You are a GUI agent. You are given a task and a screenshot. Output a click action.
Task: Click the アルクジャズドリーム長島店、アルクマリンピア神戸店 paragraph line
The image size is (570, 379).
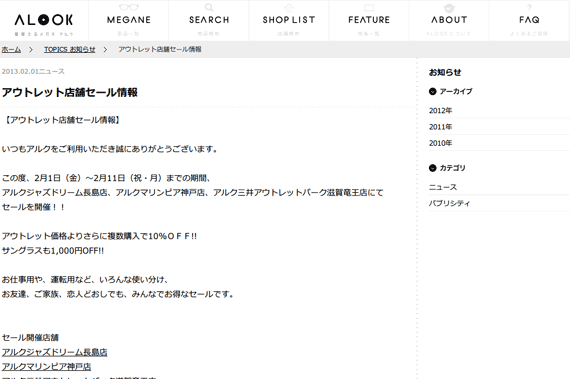click(x=192, y=193)
